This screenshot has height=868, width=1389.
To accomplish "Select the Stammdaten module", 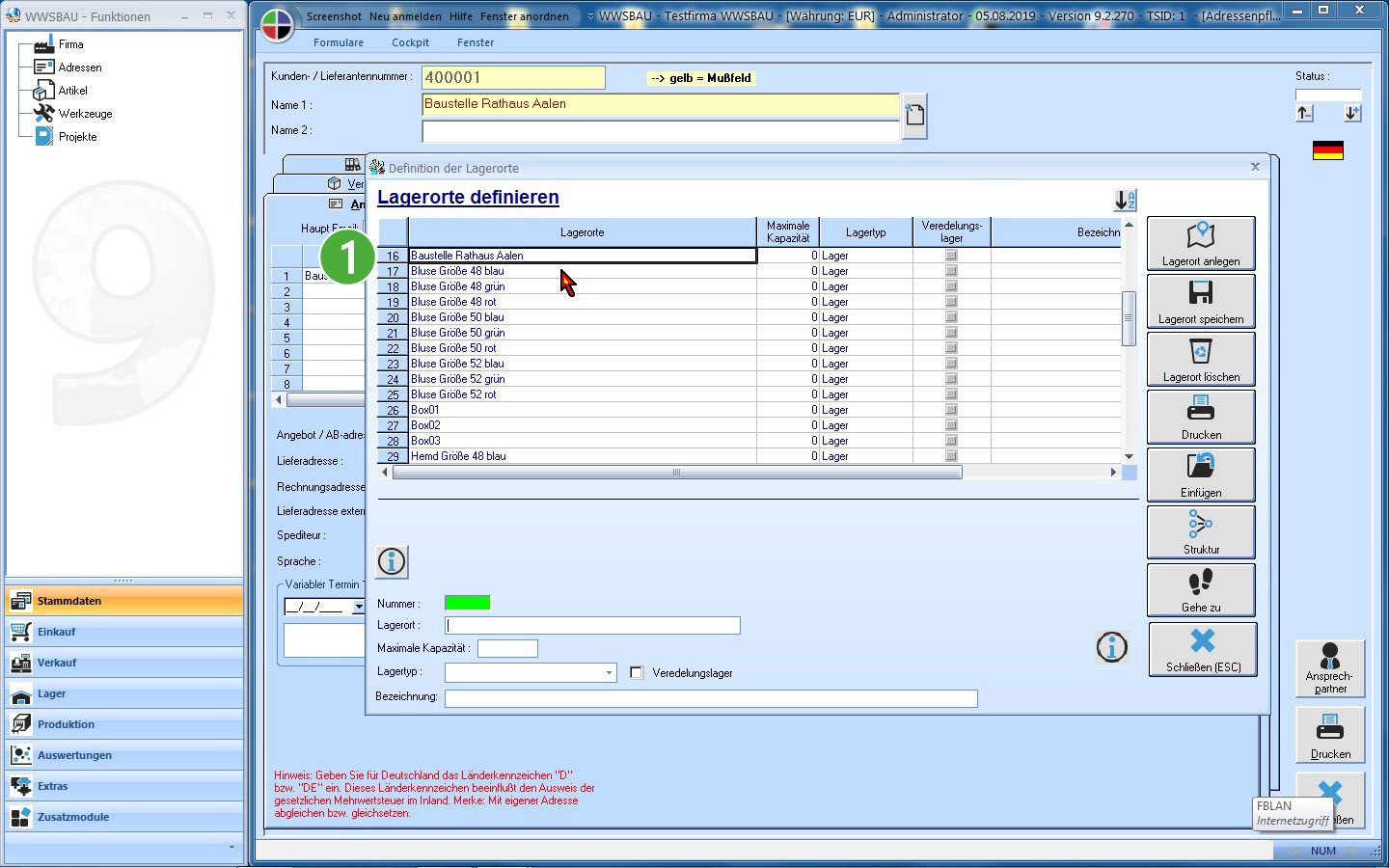I will click(x=123, y=601).
